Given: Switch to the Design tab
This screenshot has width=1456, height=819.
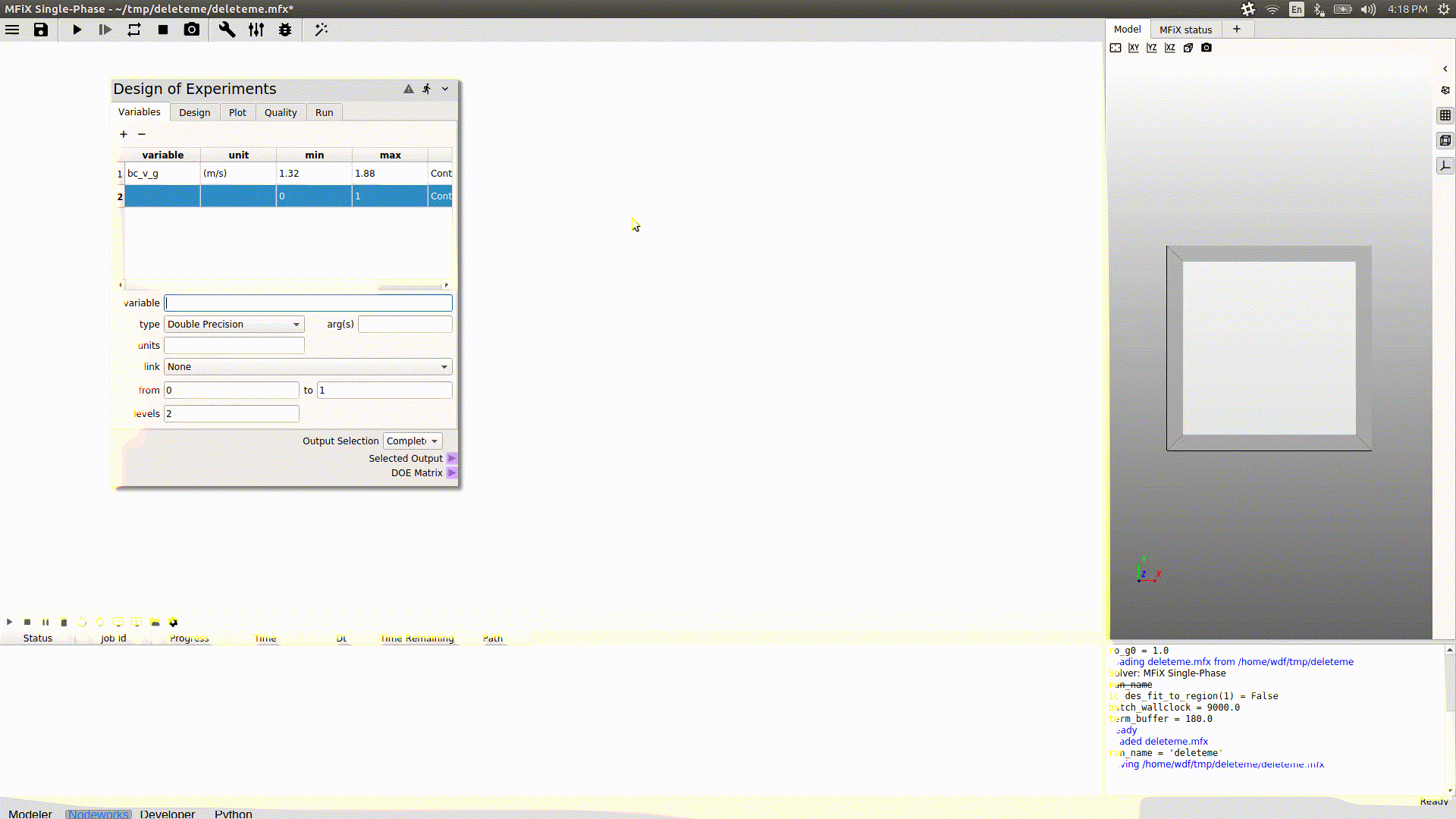Looking at the screenshot, I should pos(194,112).
